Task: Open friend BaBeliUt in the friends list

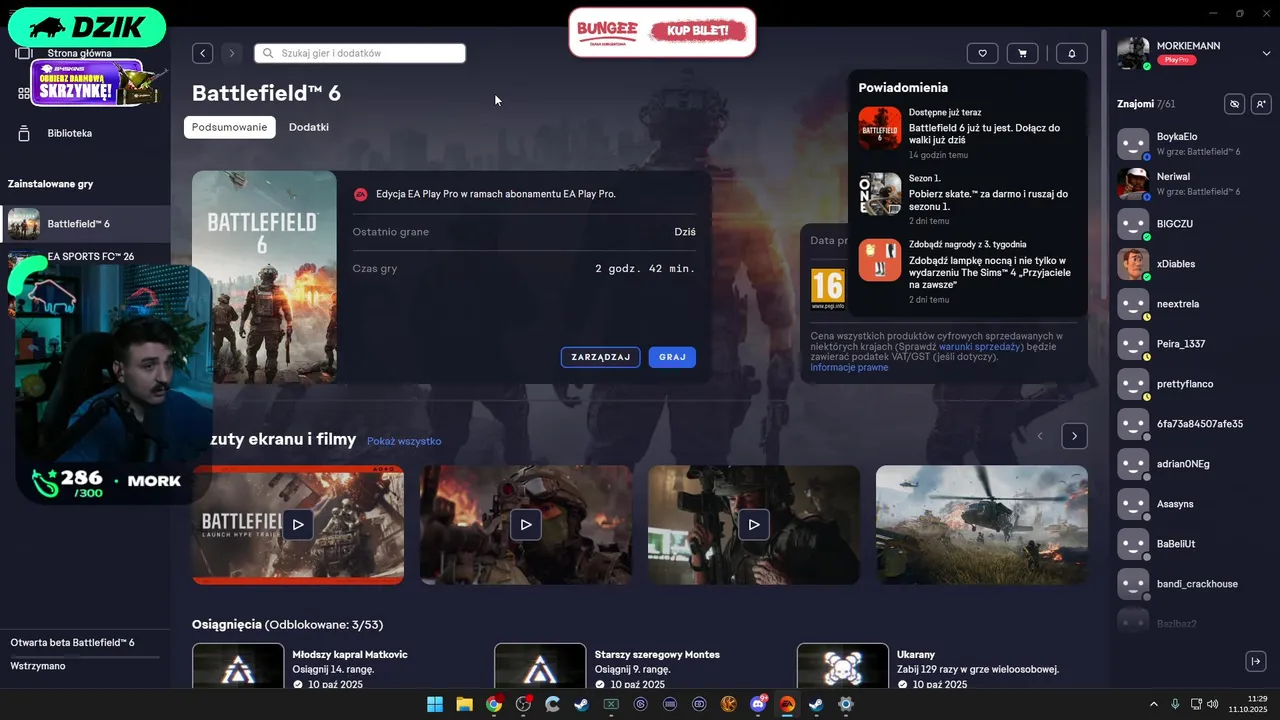Action: pyautogui.click(x=1190, y=544)
